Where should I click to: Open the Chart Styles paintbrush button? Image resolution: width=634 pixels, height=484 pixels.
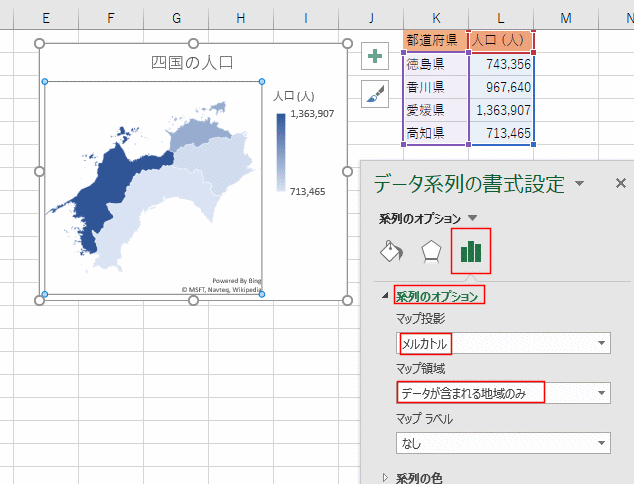(375, 93)
